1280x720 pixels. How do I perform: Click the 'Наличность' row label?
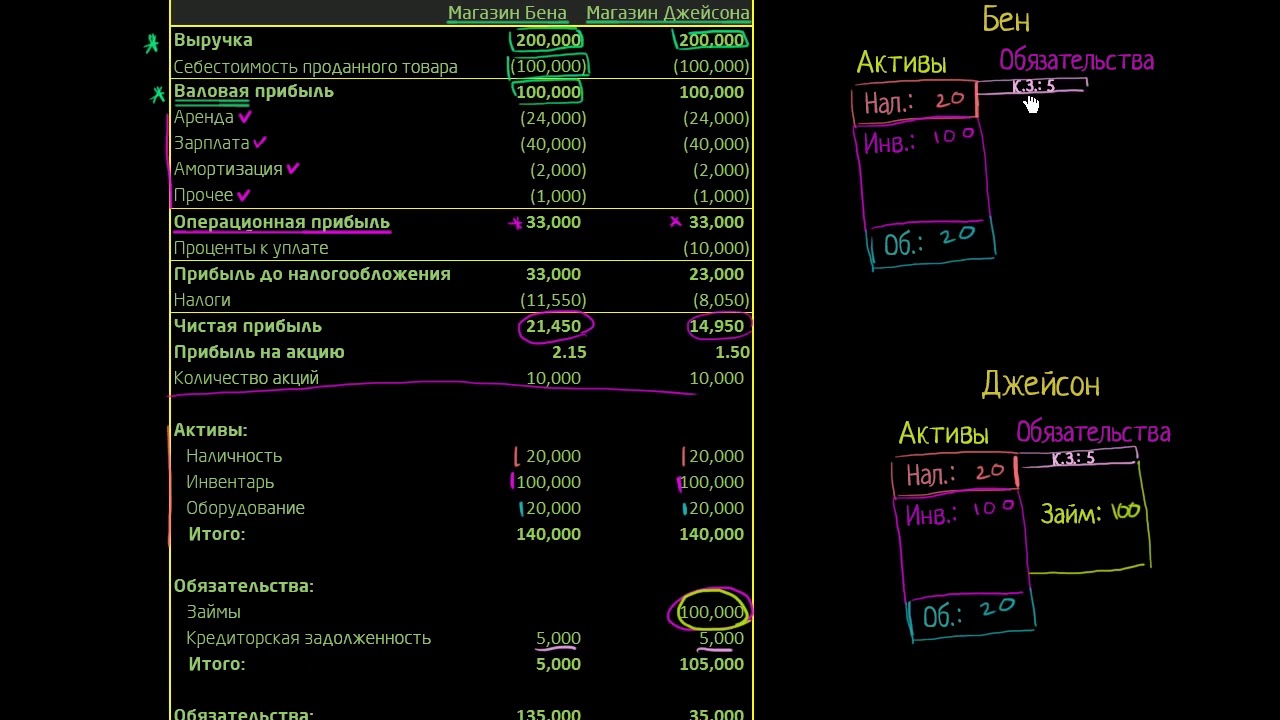click(x=234, y=456)
